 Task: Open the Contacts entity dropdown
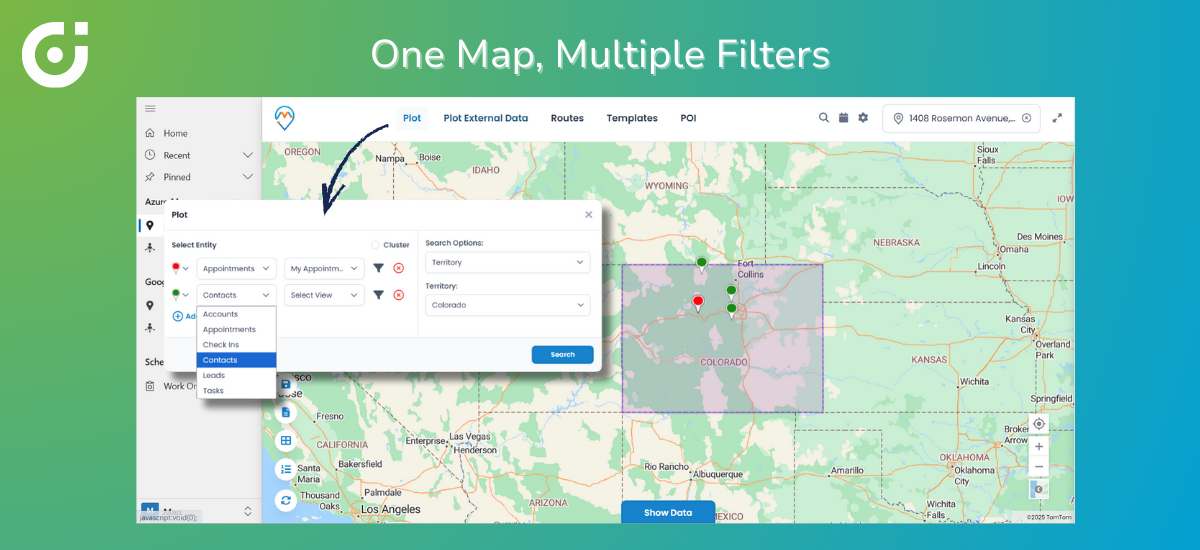click(237, 295)
